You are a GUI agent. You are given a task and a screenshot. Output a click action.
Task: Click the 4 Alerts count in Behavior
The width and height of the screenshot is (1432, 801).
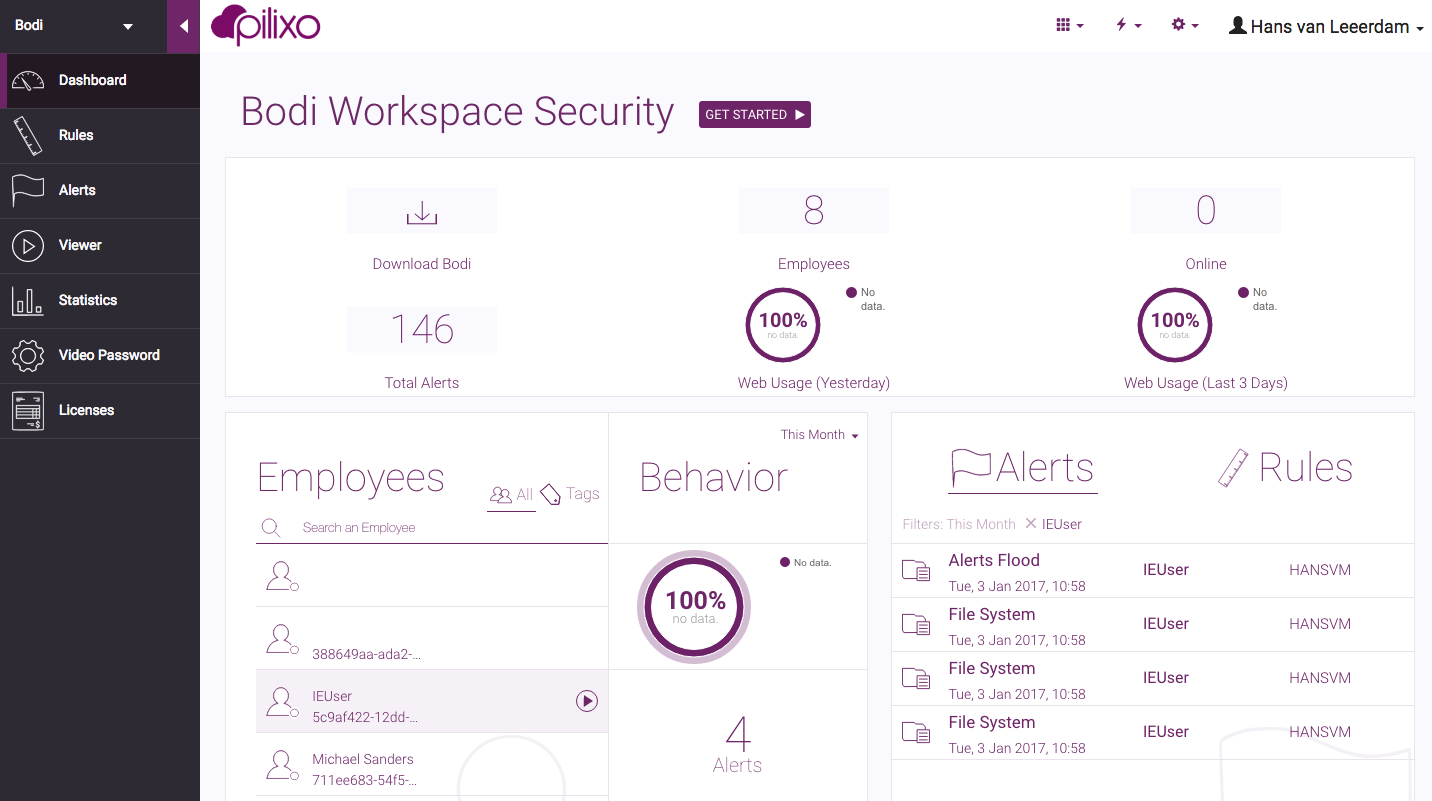tap(738, 735)
